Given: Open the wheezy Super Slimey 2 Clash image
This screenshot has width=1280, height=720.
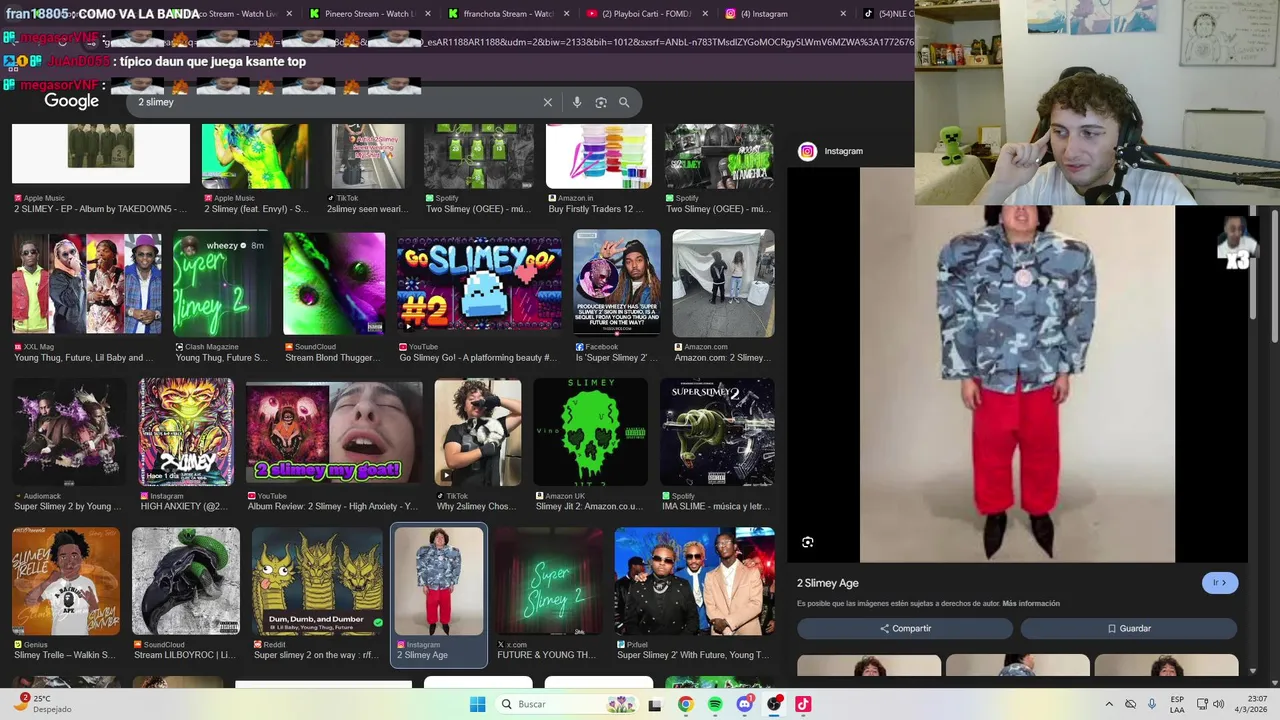Looking at the screenshot, I should pos(222,284).
